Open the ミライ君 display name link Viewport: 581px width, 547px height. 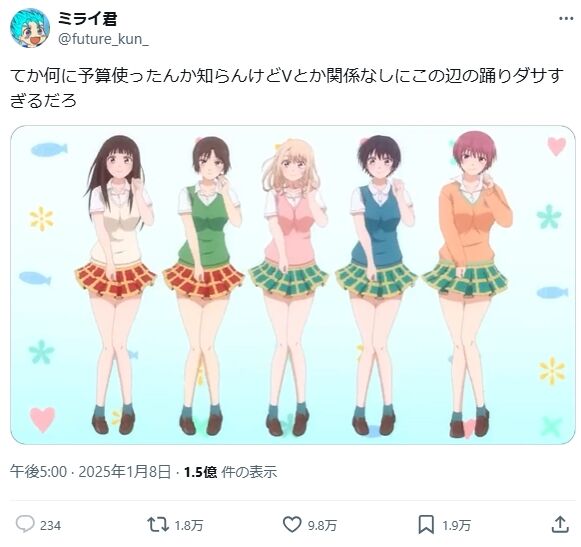(x=87, y=19)
